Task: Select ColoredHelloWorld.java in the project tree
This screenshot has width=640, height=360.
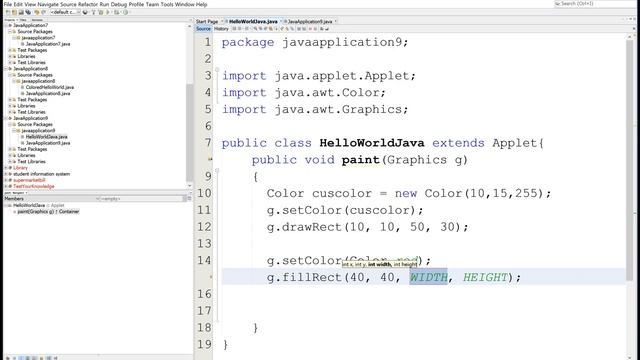Action: pos(50,87)
